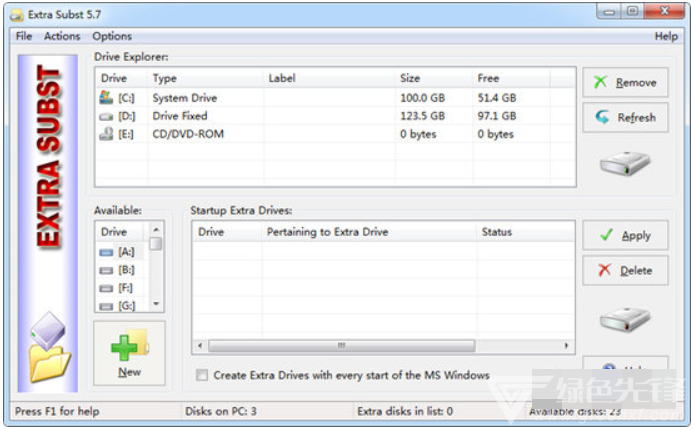The height and width of the screenshot is (429, 695).
Task: Click the folder logo icon in sidebar
Action: pos(49,347)
